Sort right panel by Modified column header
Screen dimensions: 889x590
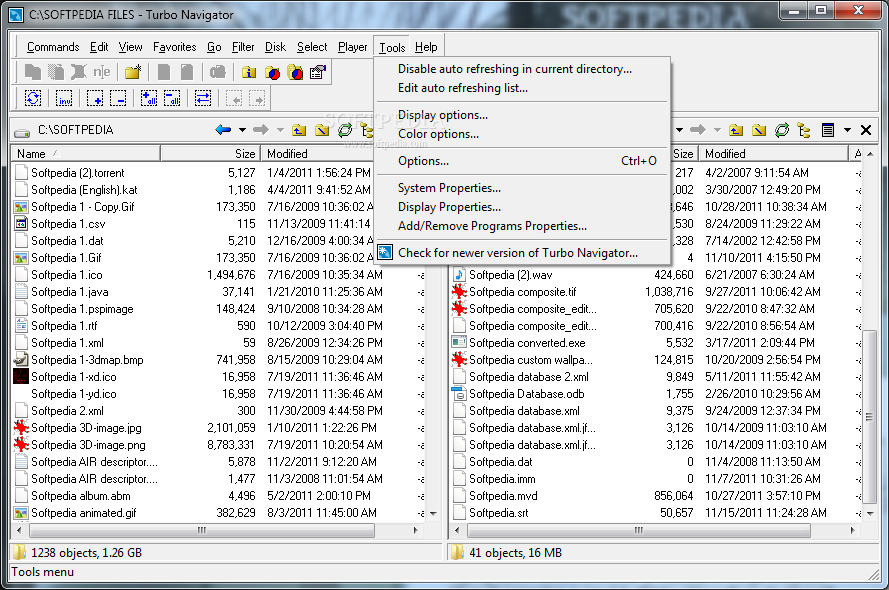[772, 154]
